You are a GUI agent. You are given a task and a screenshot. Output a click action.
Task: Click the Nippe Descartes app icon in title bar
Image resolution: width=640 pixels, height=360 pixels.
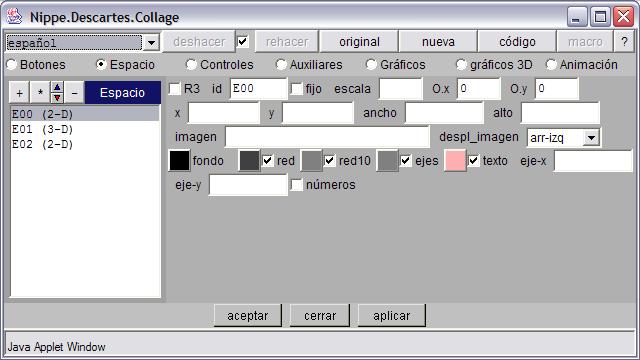pyautogui.click(x=14, y=17)
